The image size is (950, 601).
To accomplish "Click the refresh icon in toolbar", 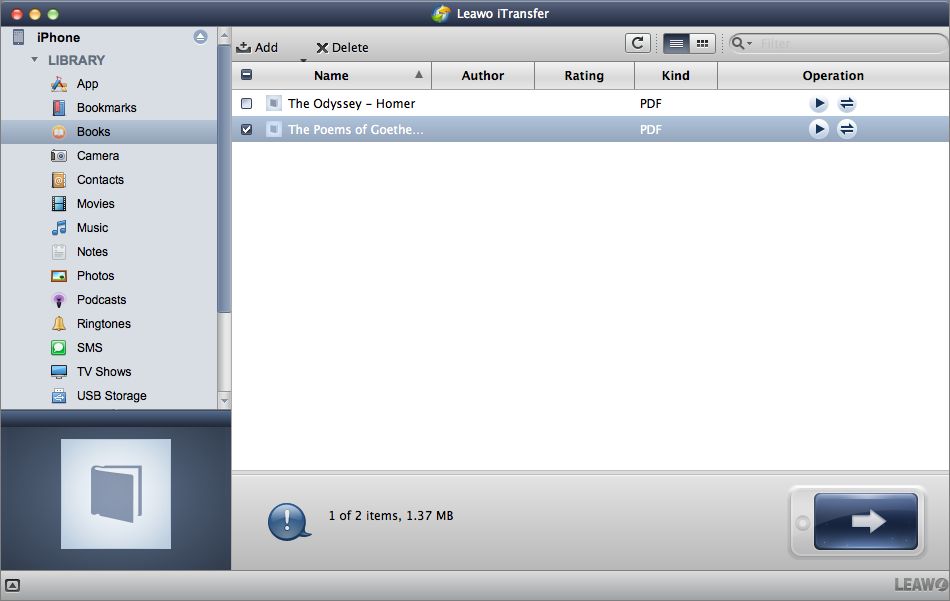I will pyautogui.click(x=637, y=43).
